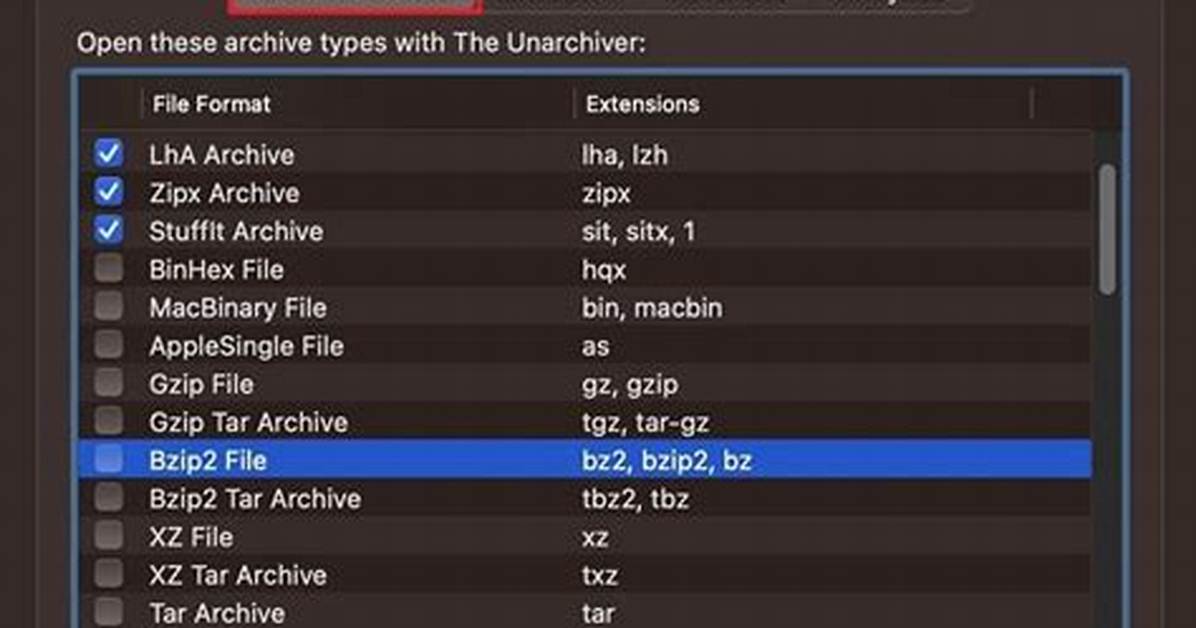Uncheck the LhA Archive checkbox

pyautogui.click(x=108, y=153)
